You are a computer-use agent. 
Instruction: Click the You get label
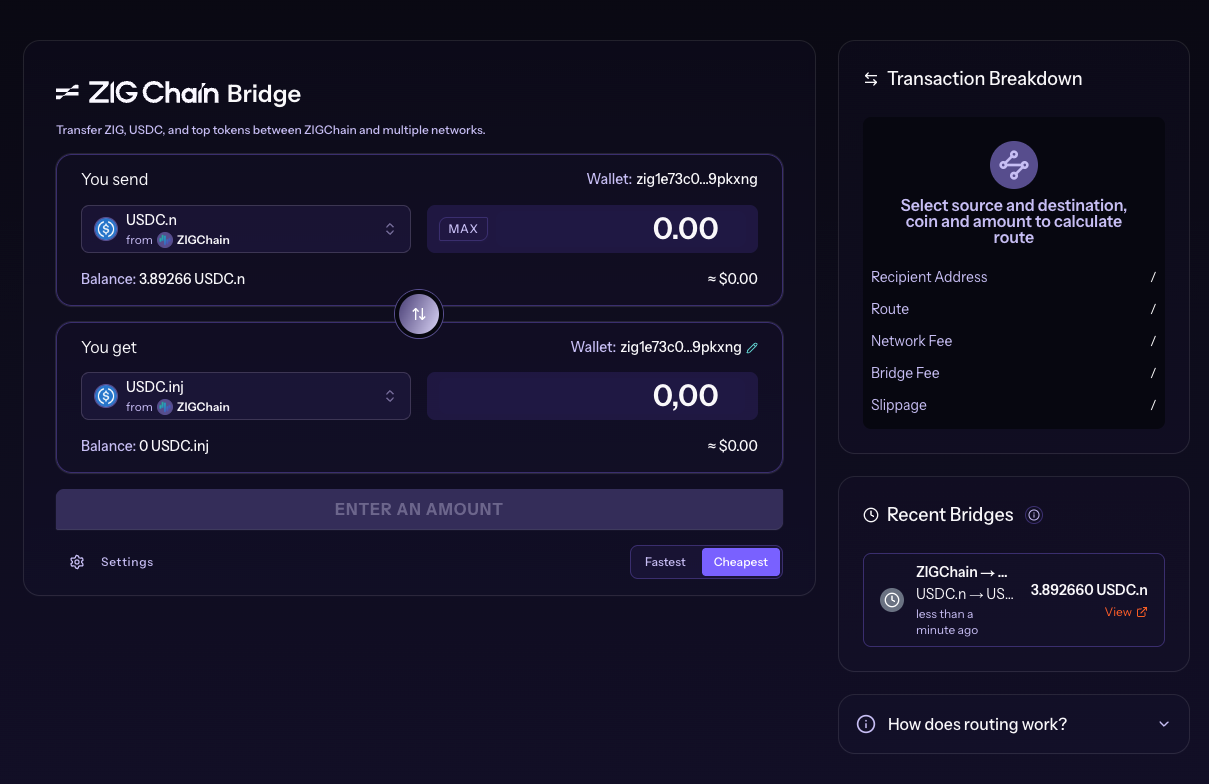click(109, 348)
